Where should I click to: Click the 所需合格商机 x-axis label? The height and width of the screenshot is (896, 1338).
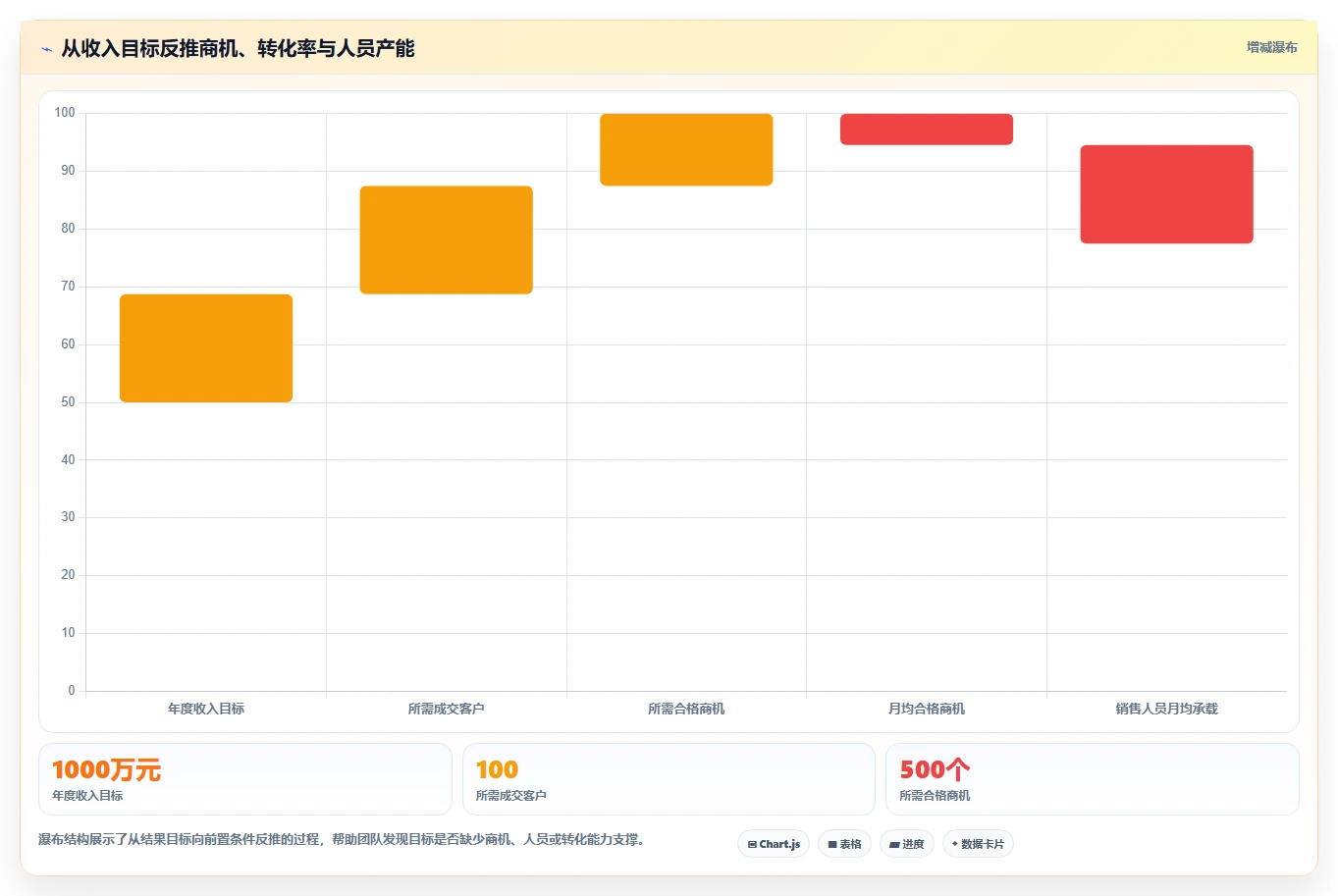click(686, 709)
